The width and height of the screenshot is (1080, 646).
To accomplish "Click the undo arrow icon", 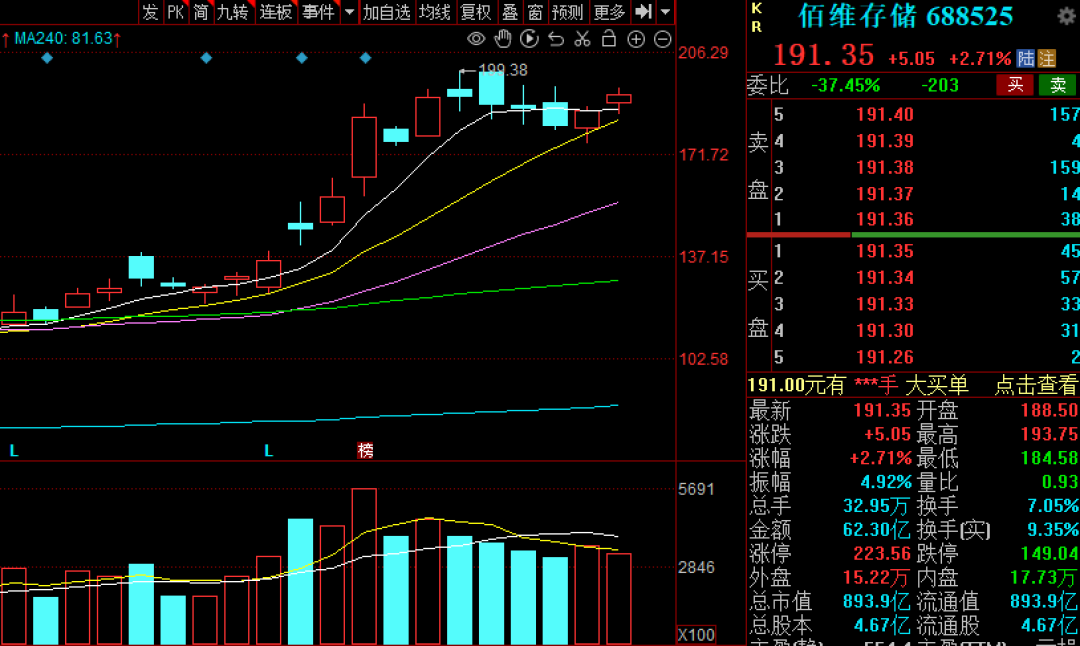I will click(556, 39).
